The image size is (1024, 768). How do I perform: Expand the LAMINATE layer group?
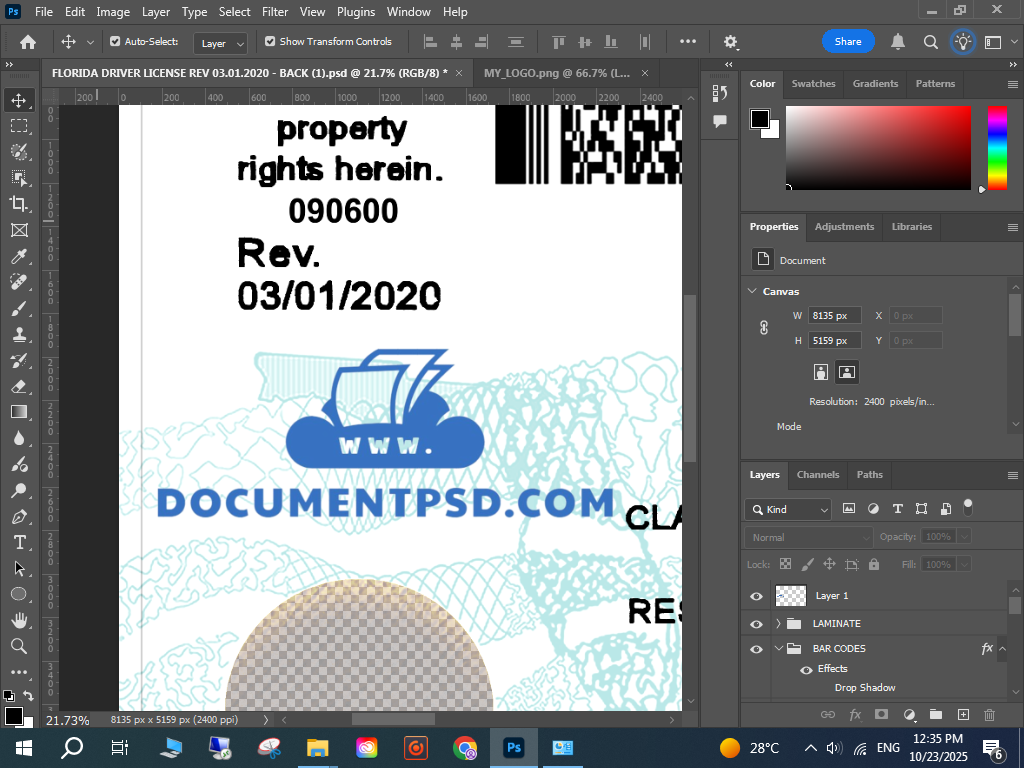[778, 624]
